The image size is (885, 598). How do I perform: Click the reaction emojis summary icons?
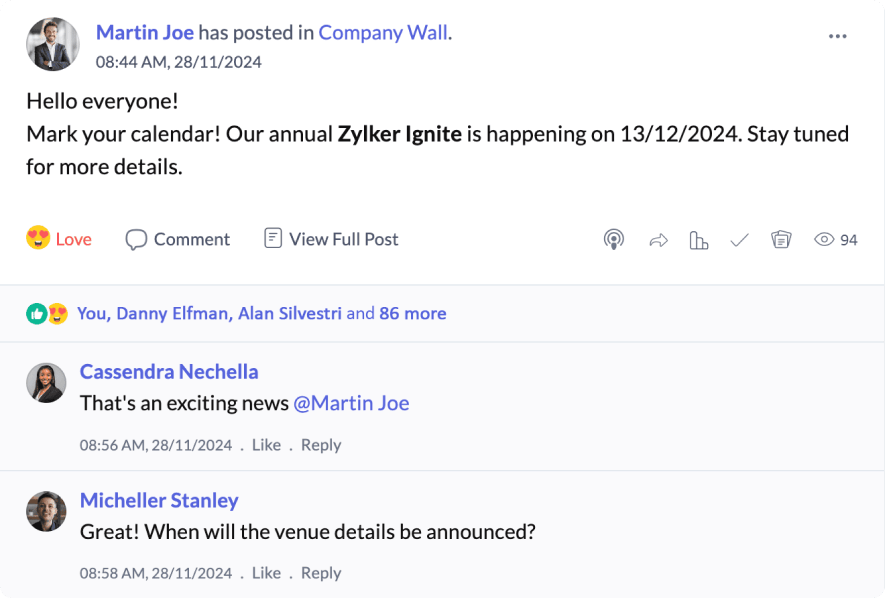click(x=47, y=314)
